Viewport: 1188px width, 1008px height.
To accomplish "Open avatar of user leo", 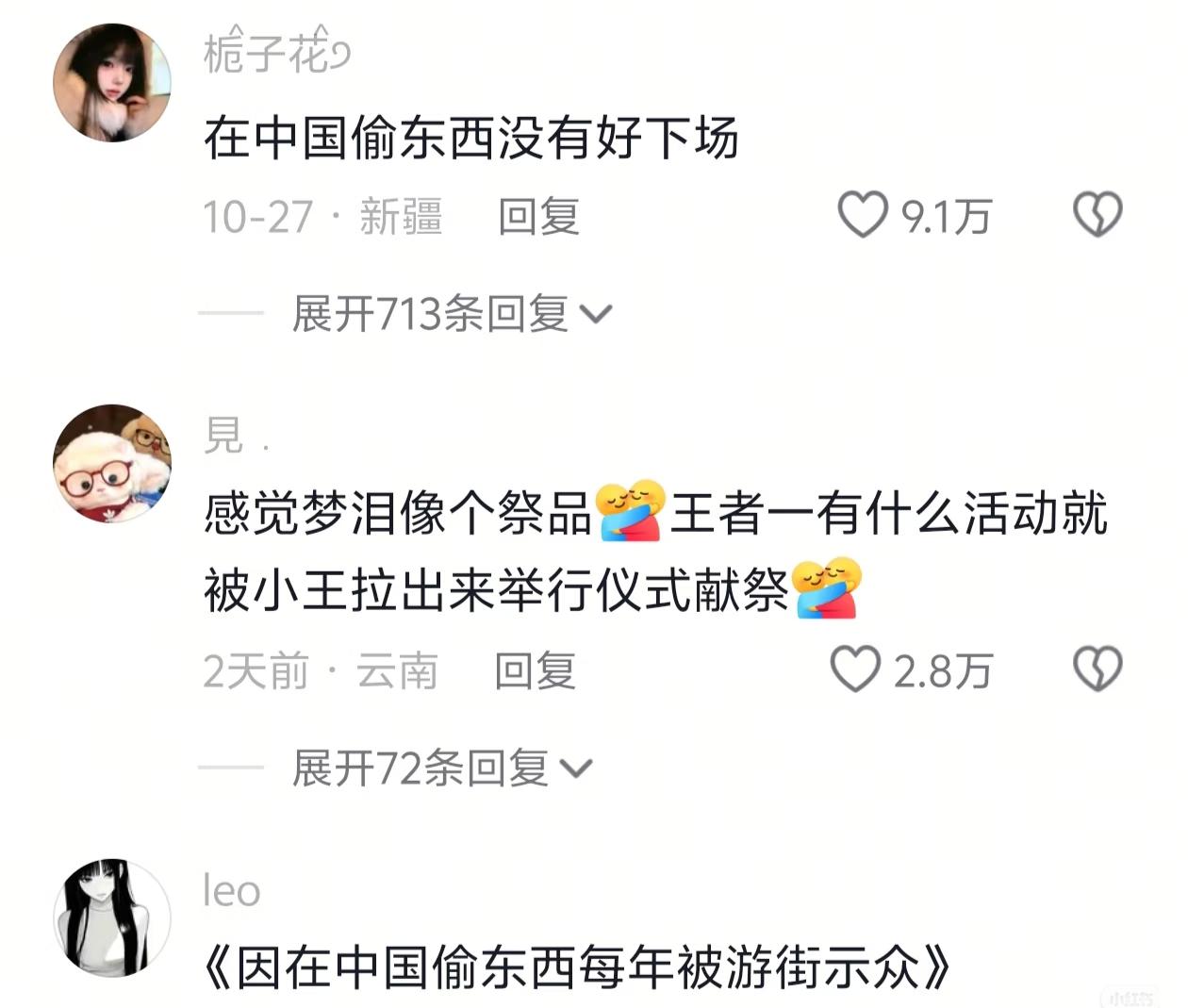I will pos(112,917).
